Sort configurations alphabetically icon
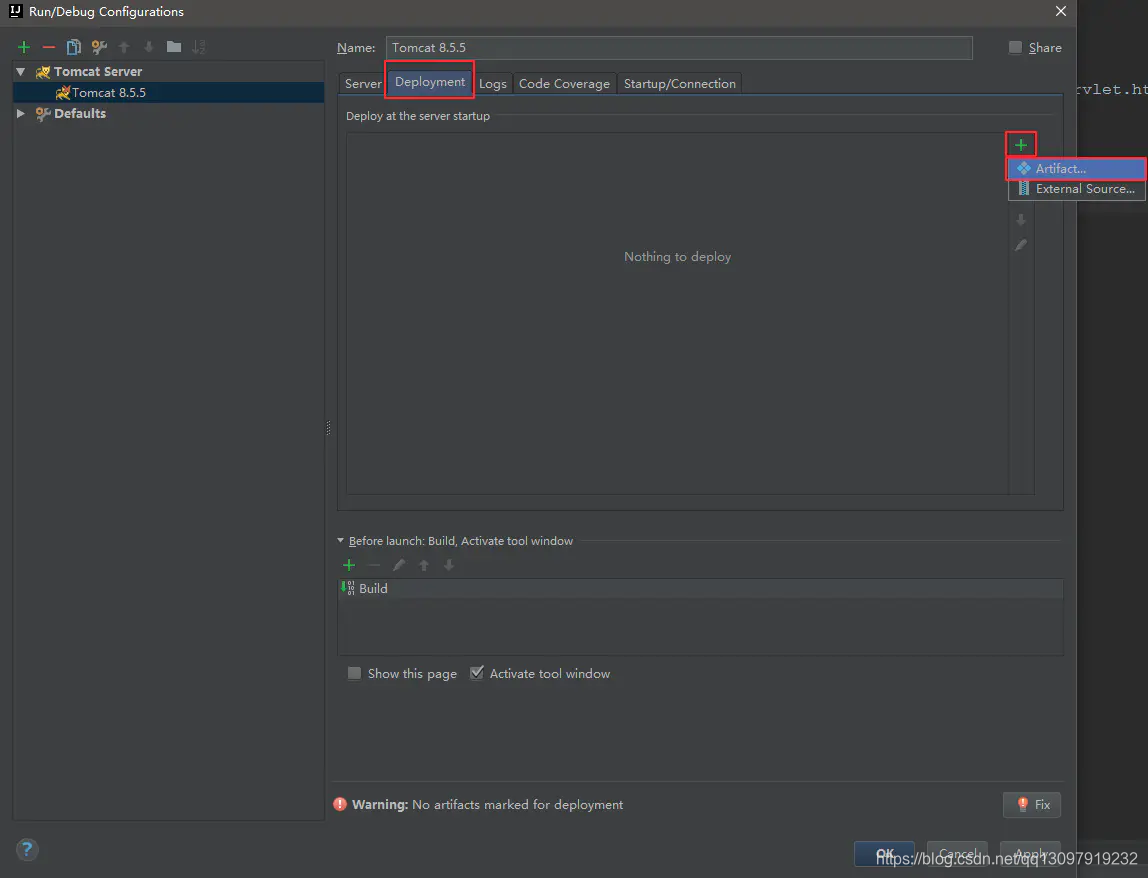The width and height of the screenshot is (1148, 878). click(198, 48)
